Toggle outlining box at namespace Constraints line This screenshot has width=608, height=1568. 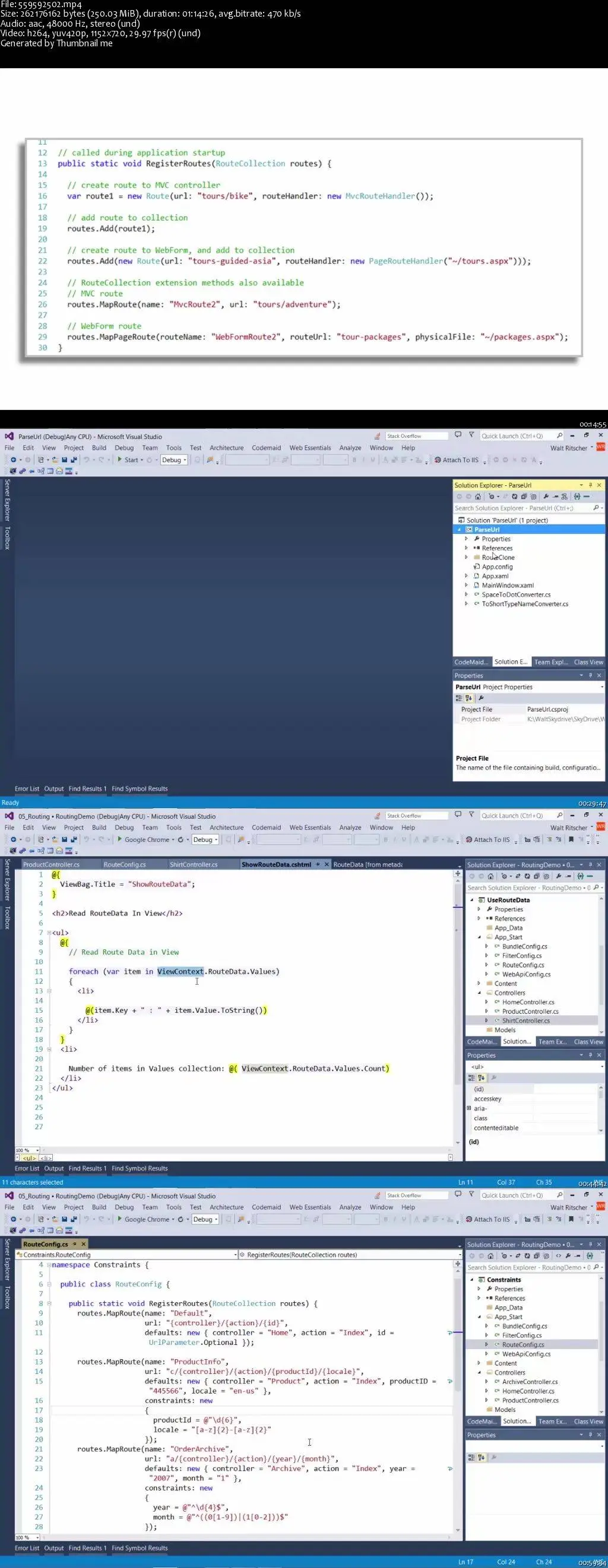(49, 1265)
